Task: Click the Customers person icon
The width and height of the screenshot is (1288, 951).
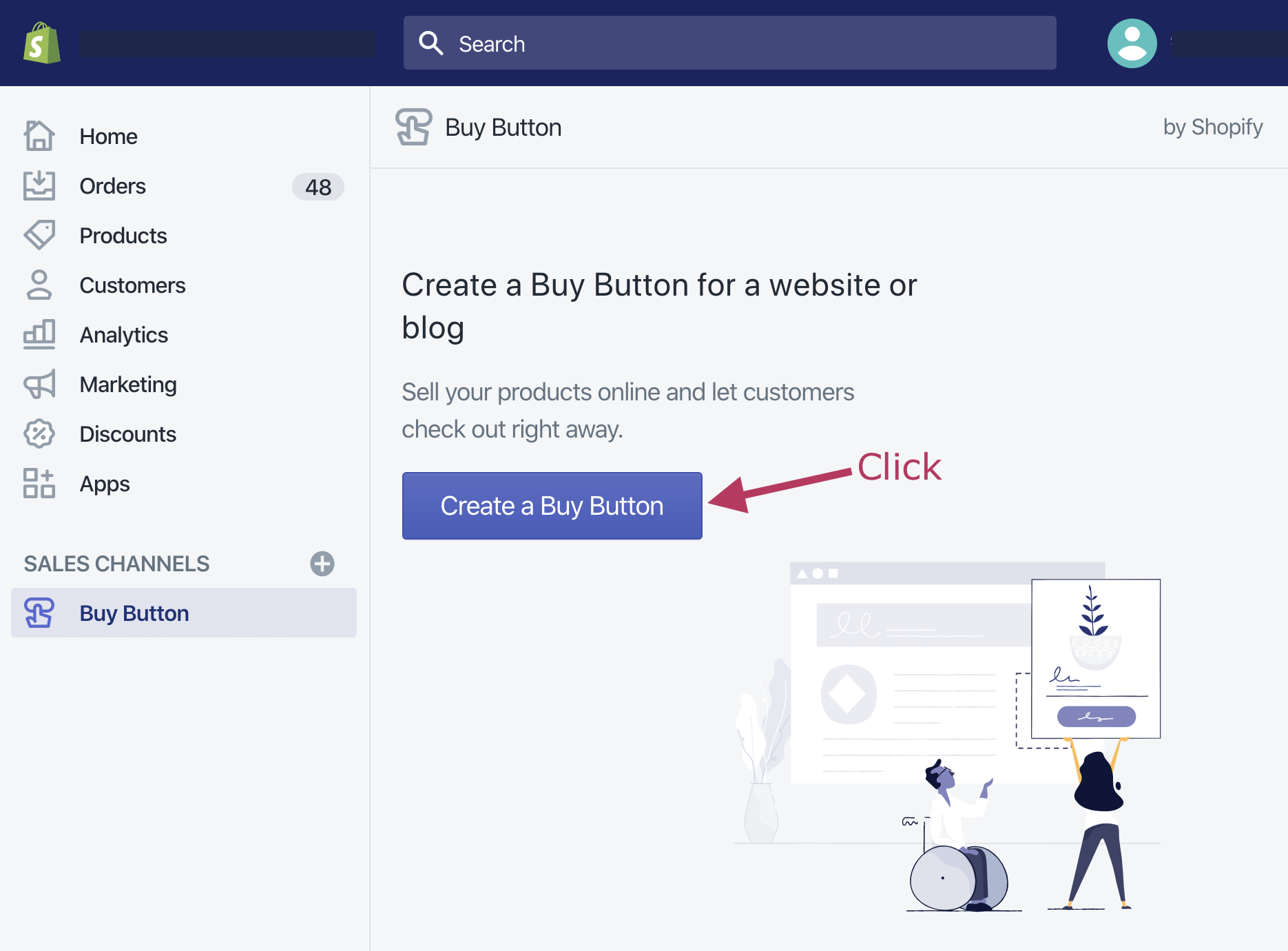Action: click(39, 285)
